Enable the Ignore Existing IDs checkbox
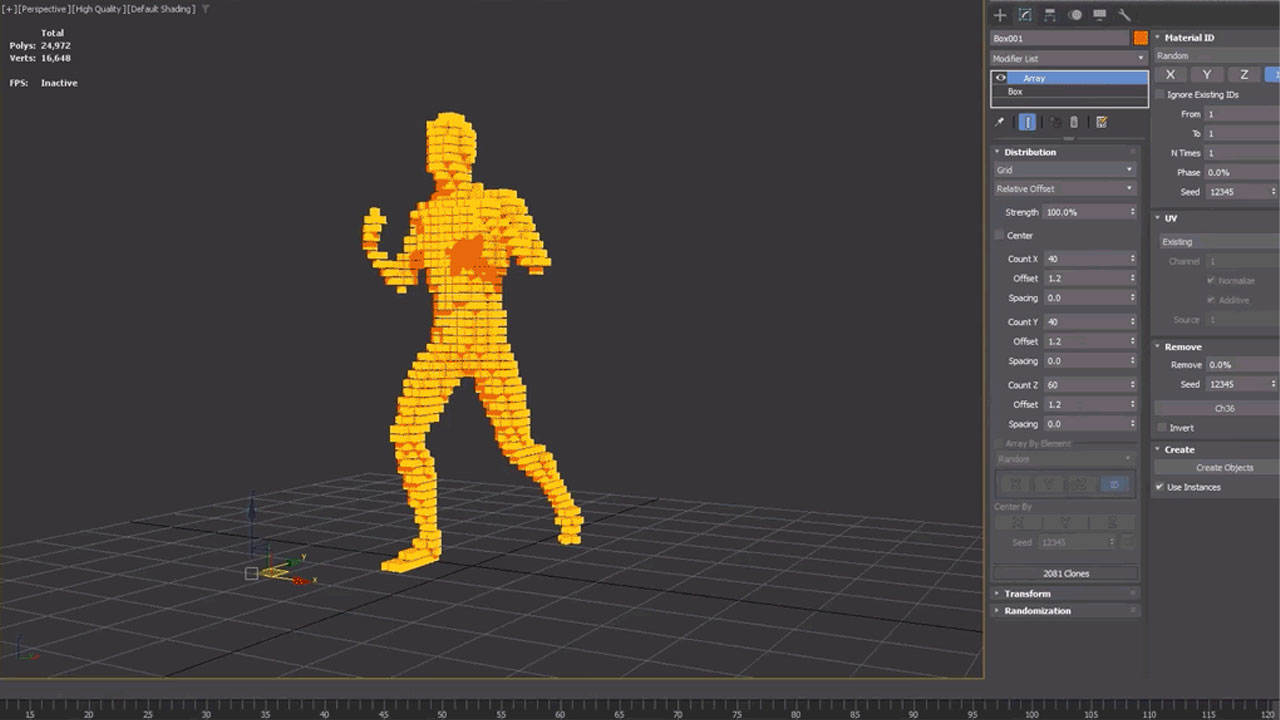Image resolution: width=1280 pixels, height=720 pixels. [1159, 94]
